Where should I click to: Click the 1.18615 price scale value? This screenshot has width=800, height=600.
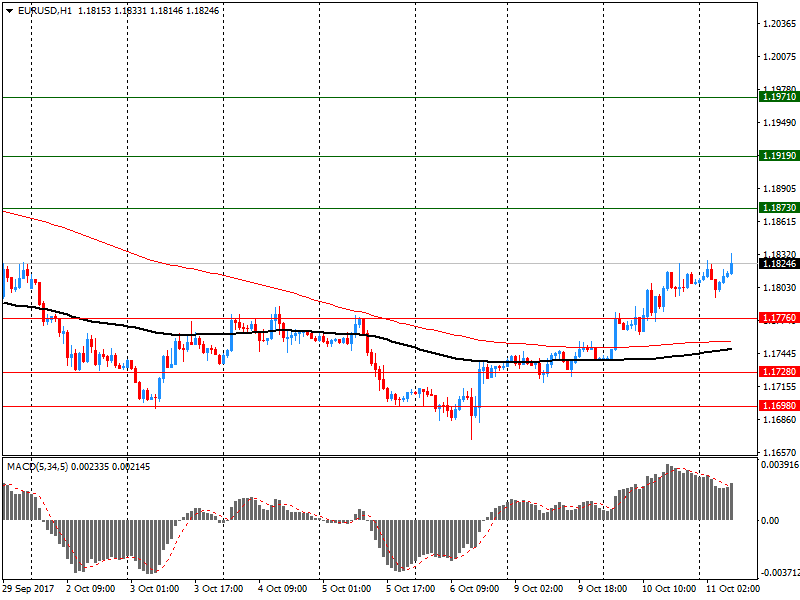click(x=779, y=221)
